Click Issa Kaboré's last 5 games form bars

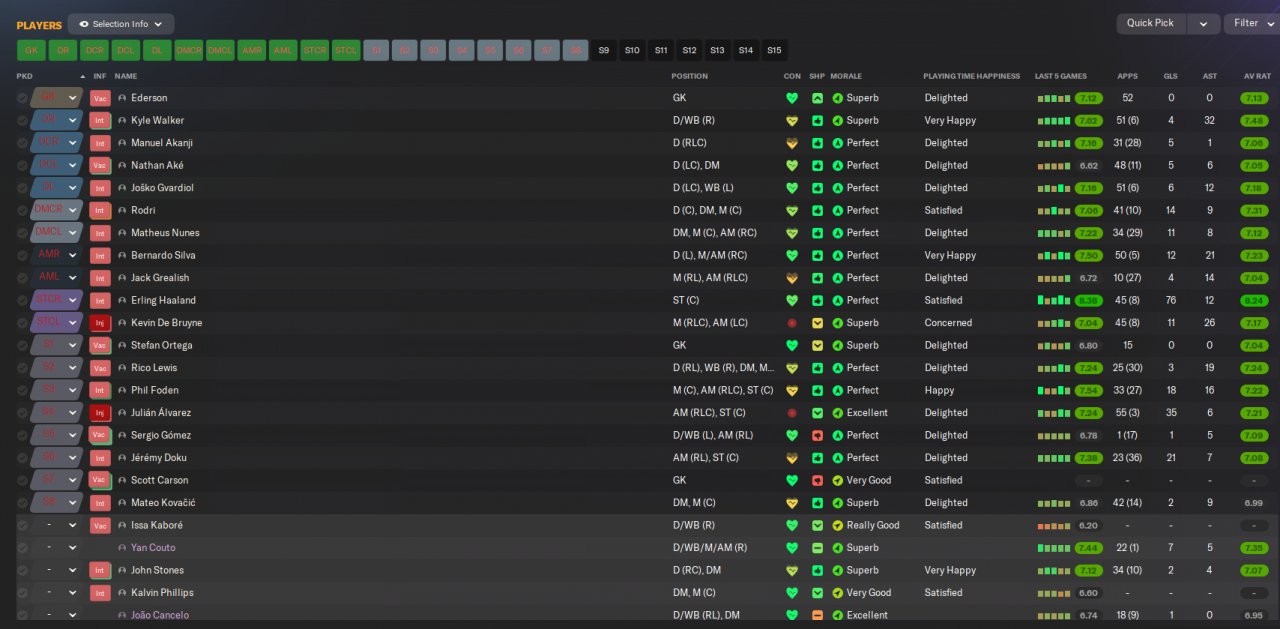pos(1054,525)
